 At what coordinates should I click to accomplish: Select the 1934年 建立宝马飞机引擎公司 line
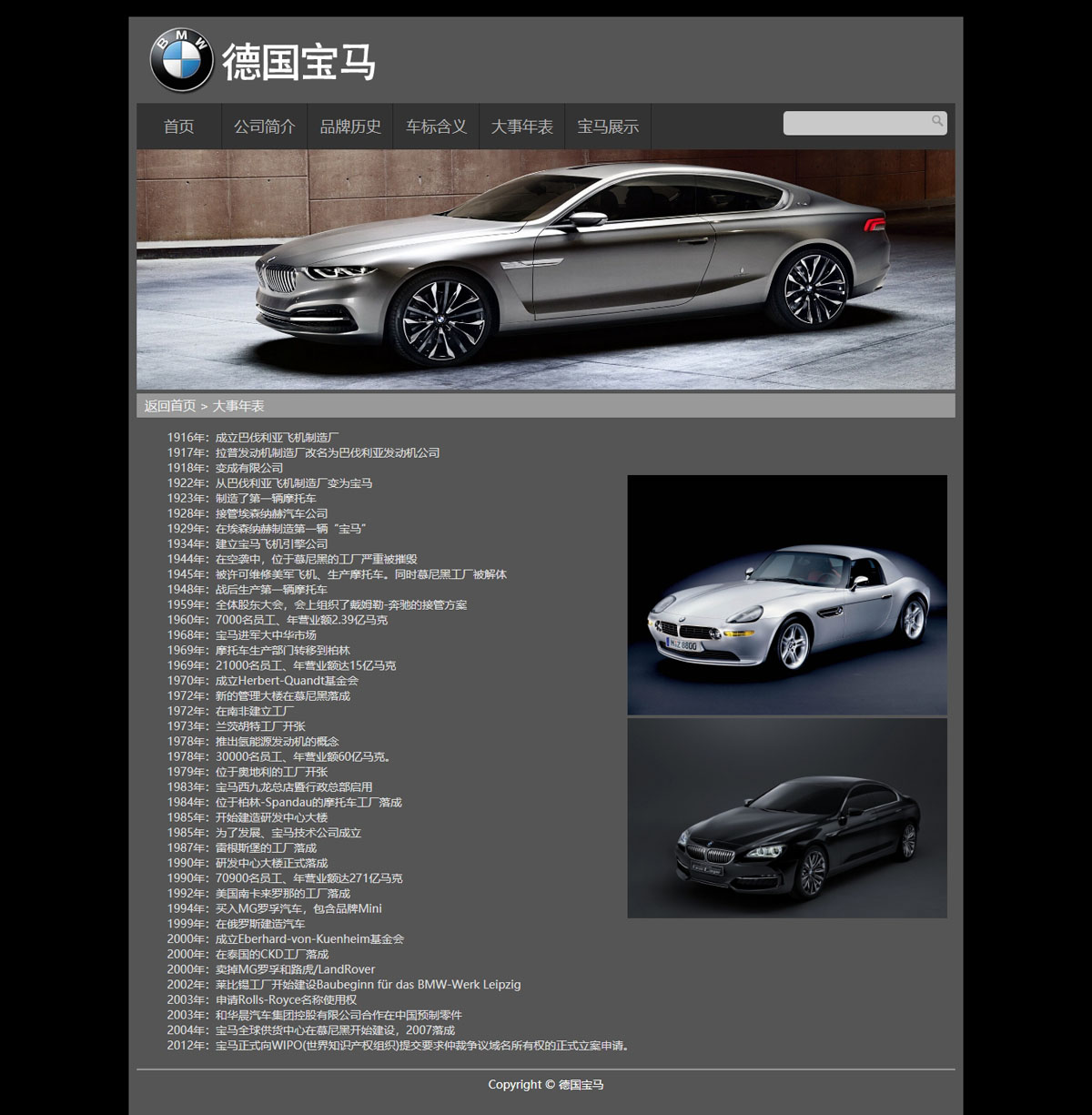(248, 544)
